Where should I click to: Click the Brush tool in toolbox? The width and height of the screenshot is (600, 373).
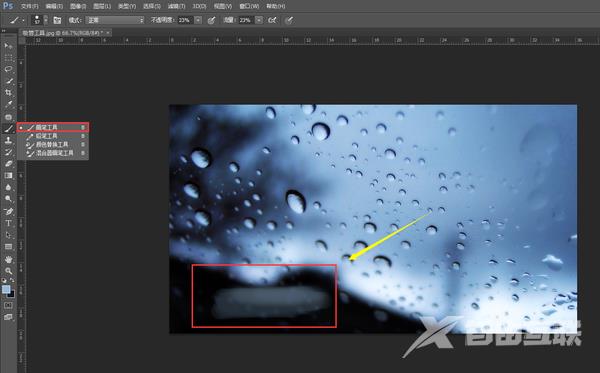(8, 129)
